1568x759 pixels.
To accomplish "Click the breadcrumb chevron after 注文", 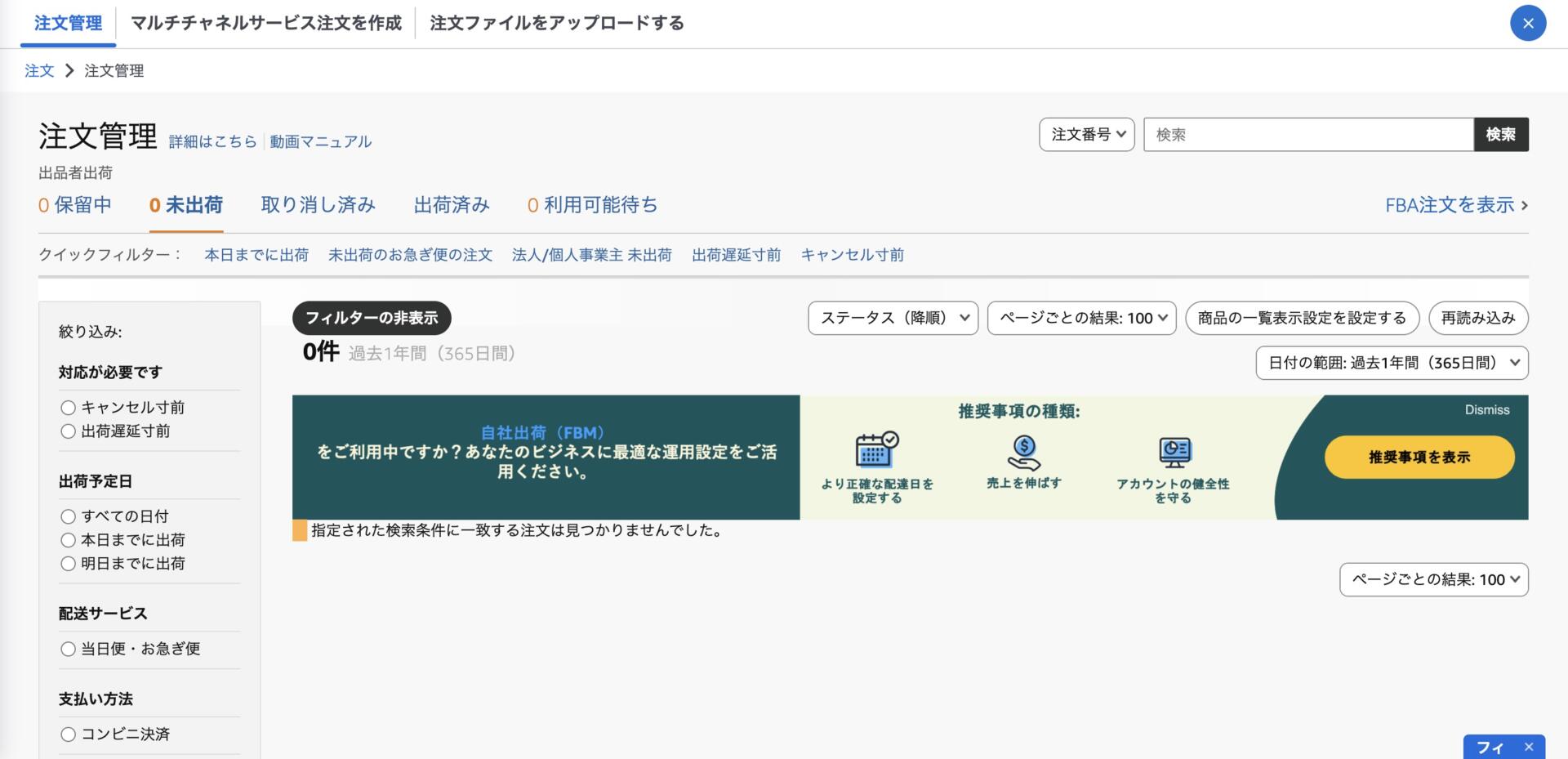I will (x=69, y=71).
